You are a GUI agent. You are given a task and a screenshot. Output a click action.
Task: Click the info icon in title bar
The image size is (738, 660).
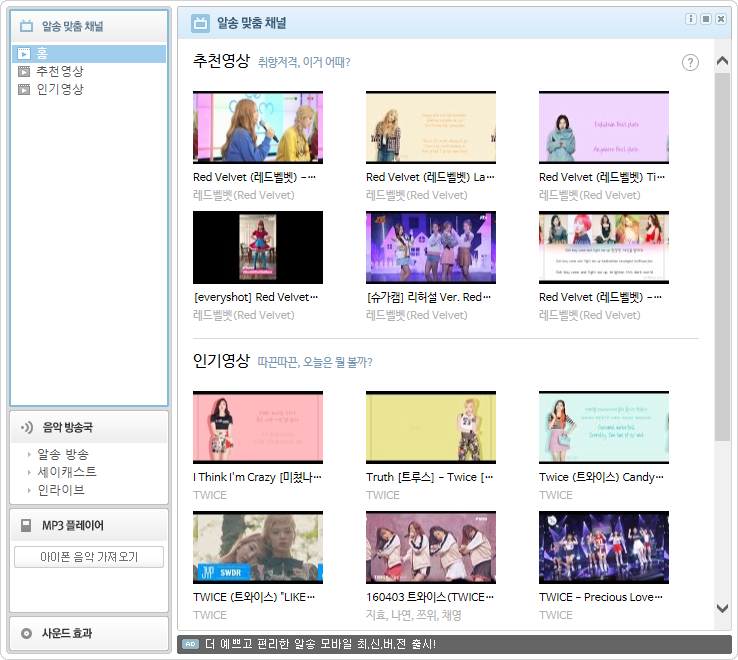click(x=690, y=19)
